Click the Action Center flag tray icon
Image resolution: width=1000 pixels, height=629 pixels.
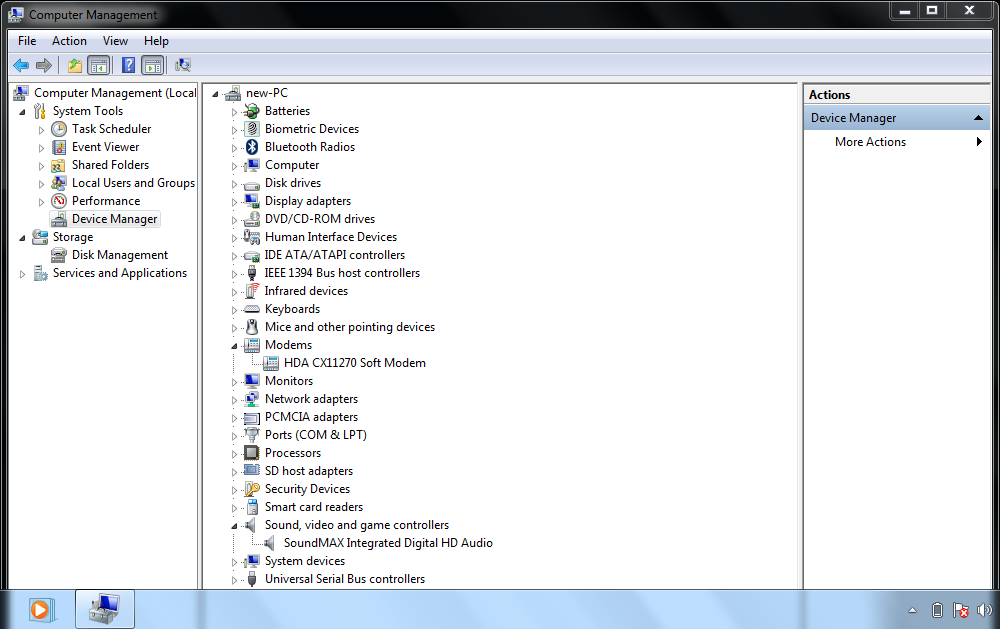click(960, 610)
